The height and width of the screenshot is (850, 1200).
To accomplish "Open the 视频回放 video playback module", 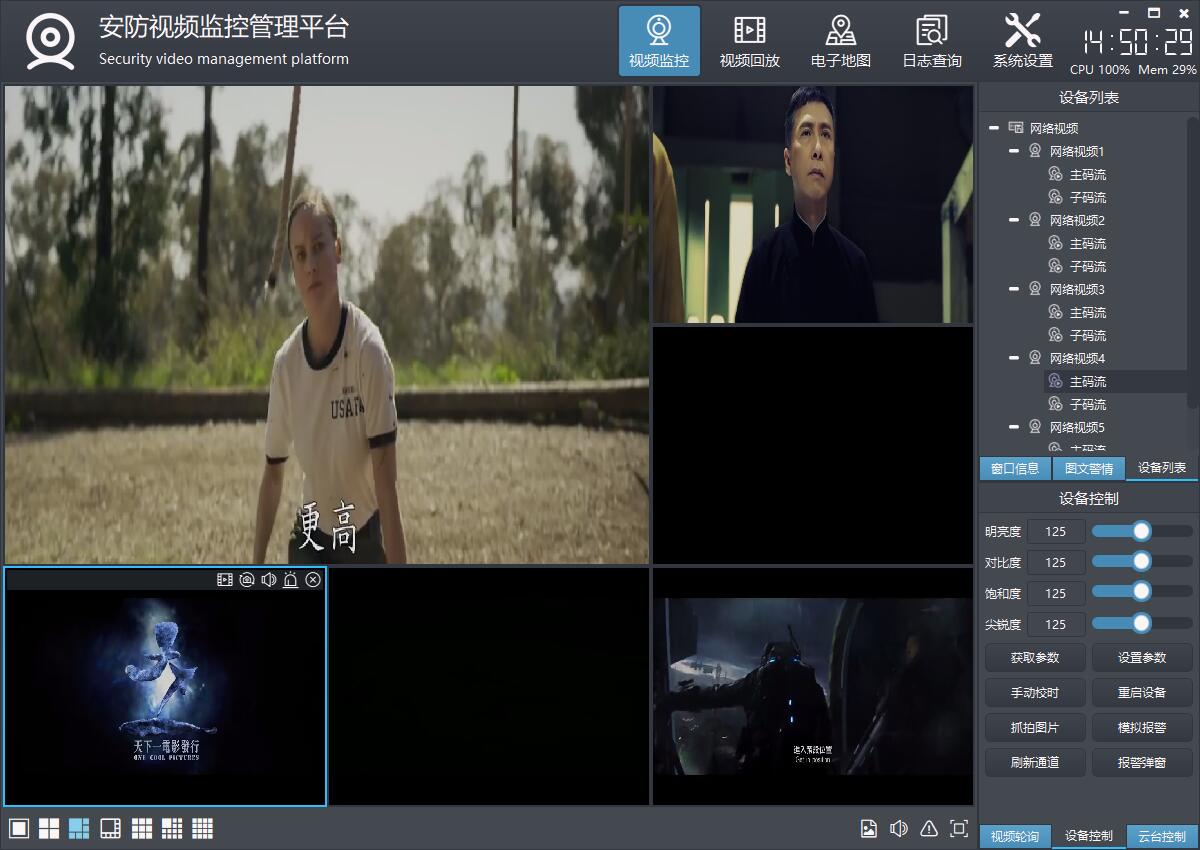I will [x=749, y=41].
